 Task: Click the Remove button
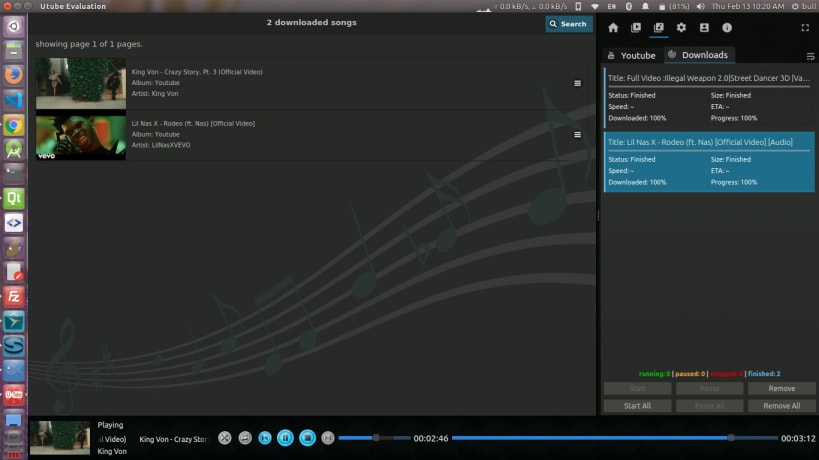781,388
